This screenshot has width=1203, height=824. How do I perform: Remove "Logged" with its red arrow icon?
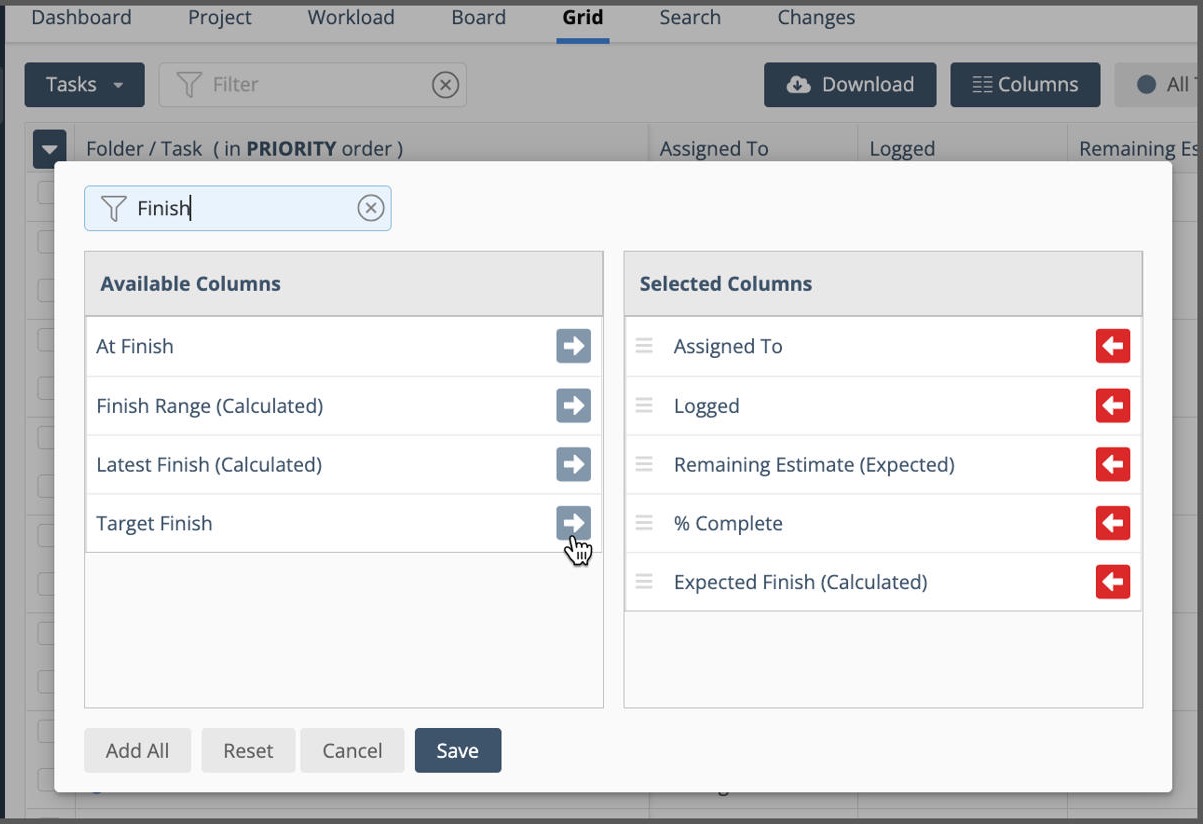pyautogui.click(x=1112, y=405)
